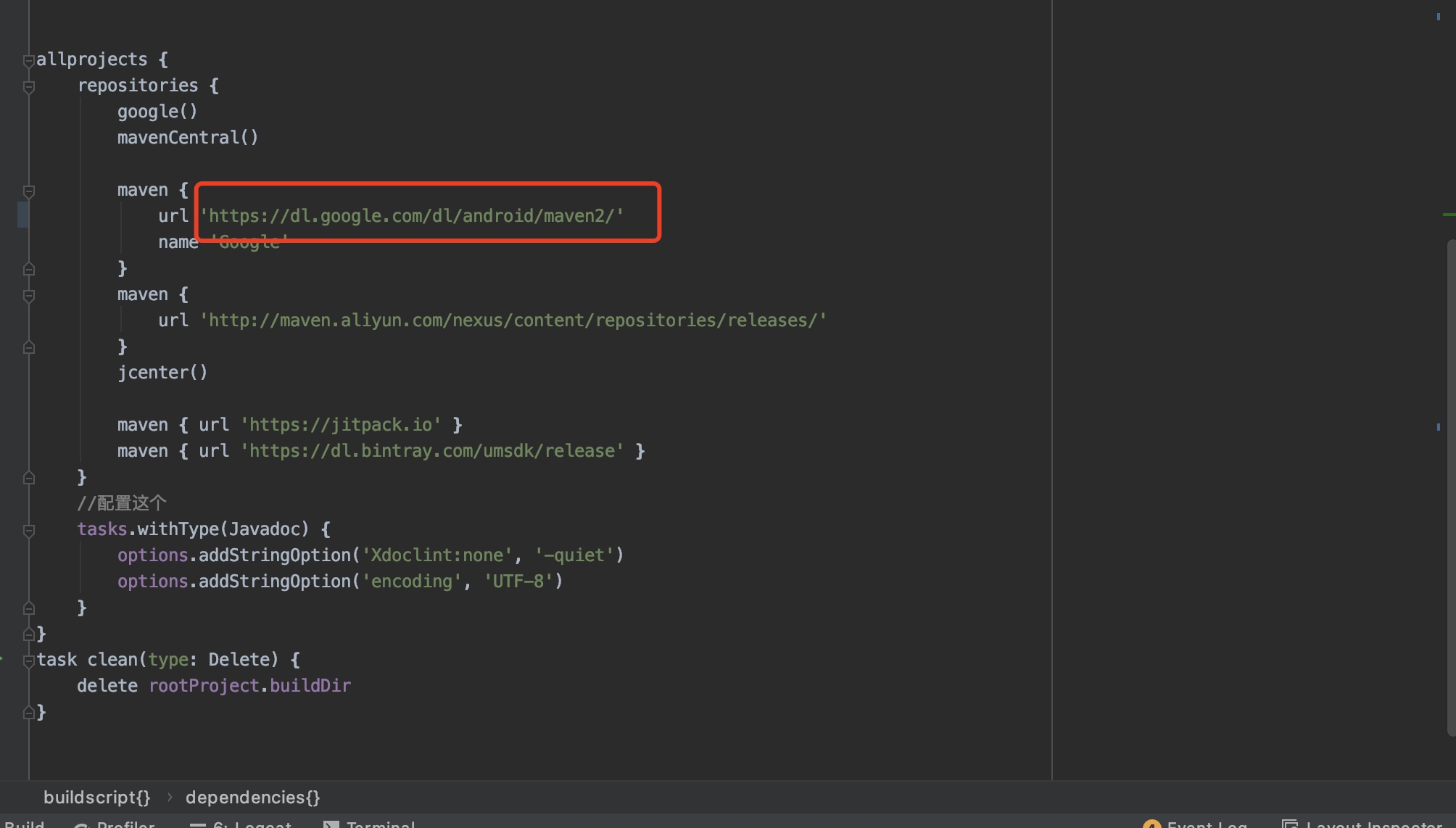Click the 'https://jitpack.io' URL string
This screenshot has width=1456, height=828.
coord(341,425)
